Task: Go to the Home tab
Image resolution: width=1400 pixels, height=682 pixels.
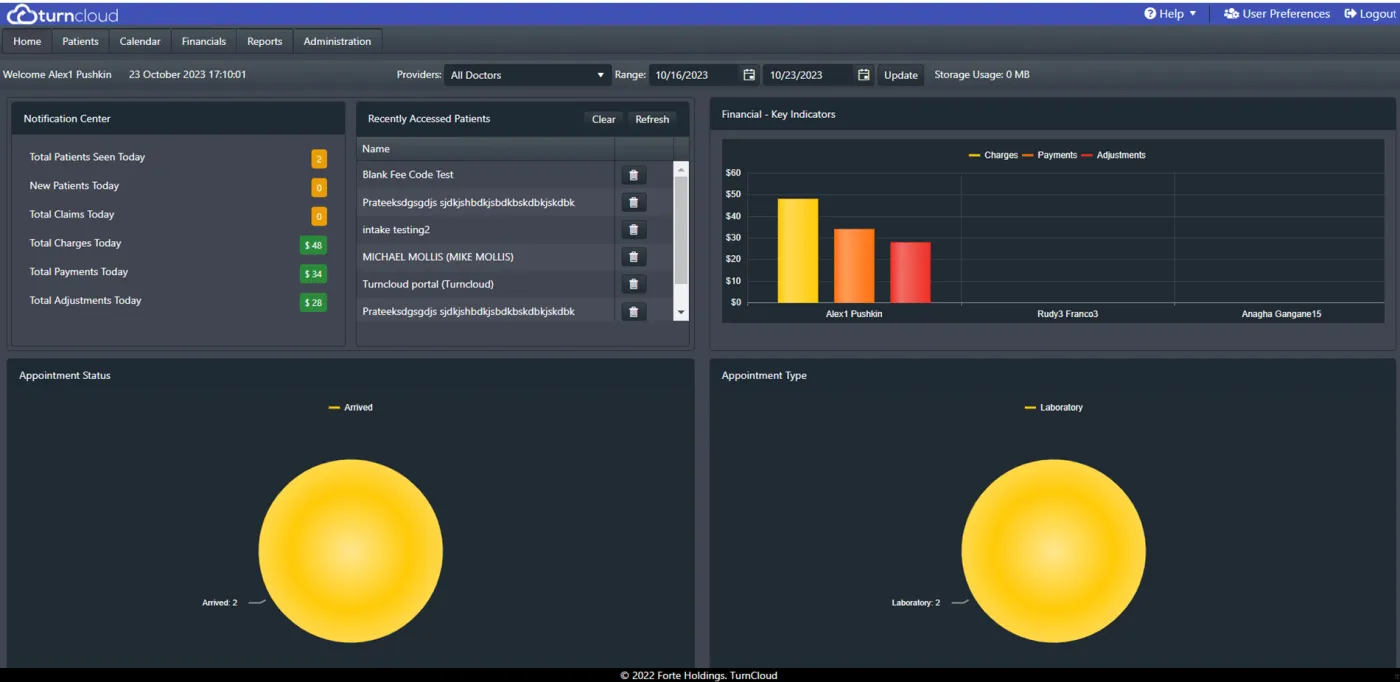Action: (27, 41)
